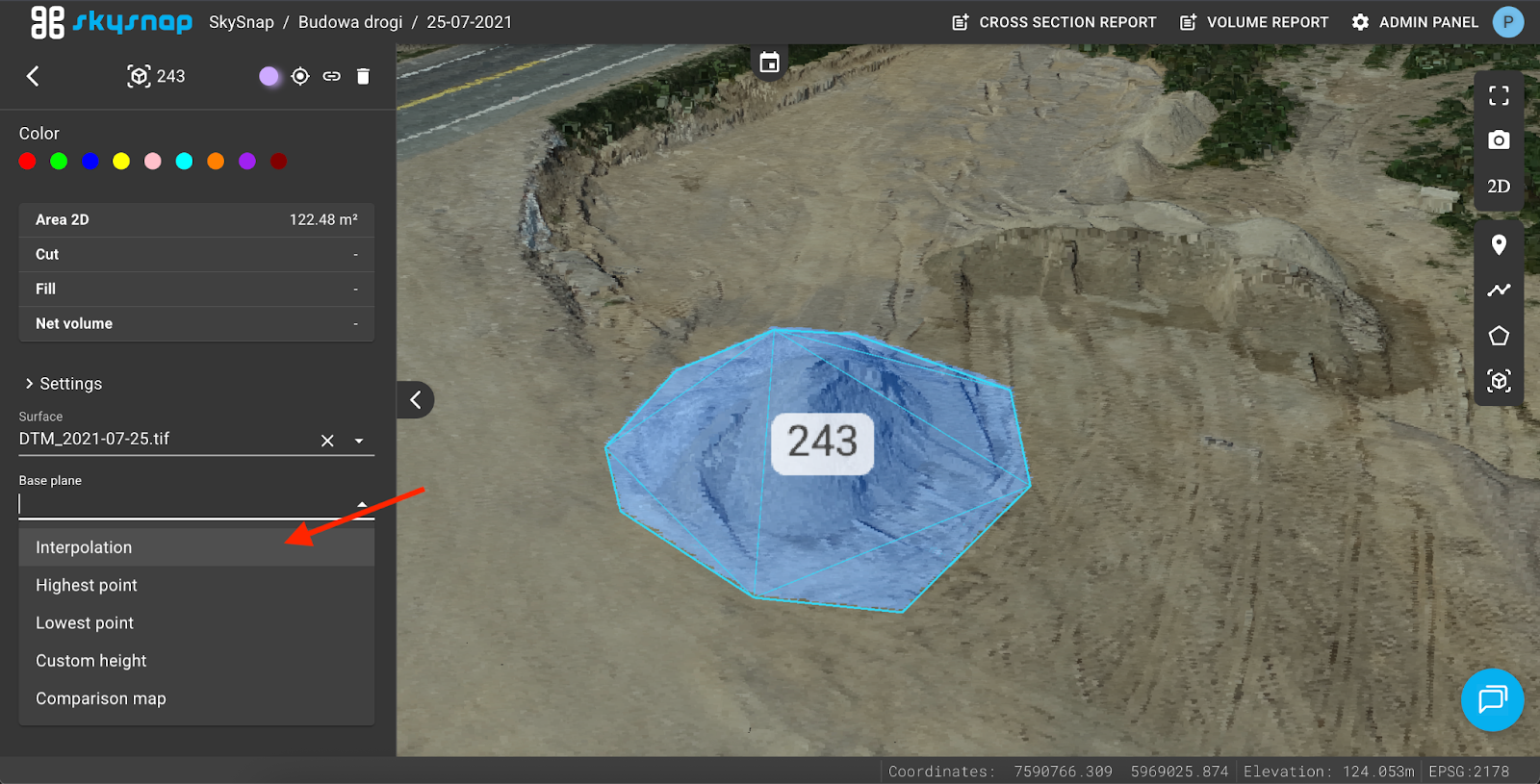Open the date calendar picker
Image resolution: width=1540 pixels, height=784 pixels.
pyautogui.click(x=769, y=63)
